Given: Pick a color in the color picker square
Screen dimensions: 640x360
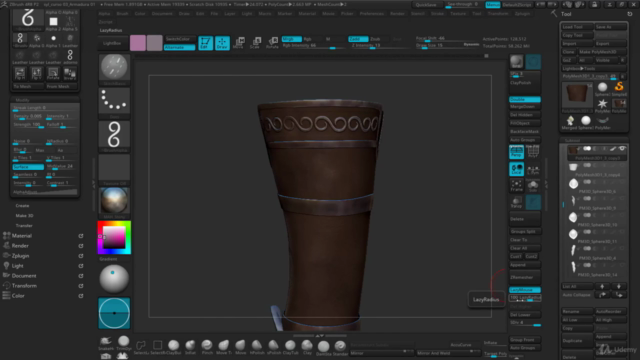Looking at the screenshot, I should 114,237.
